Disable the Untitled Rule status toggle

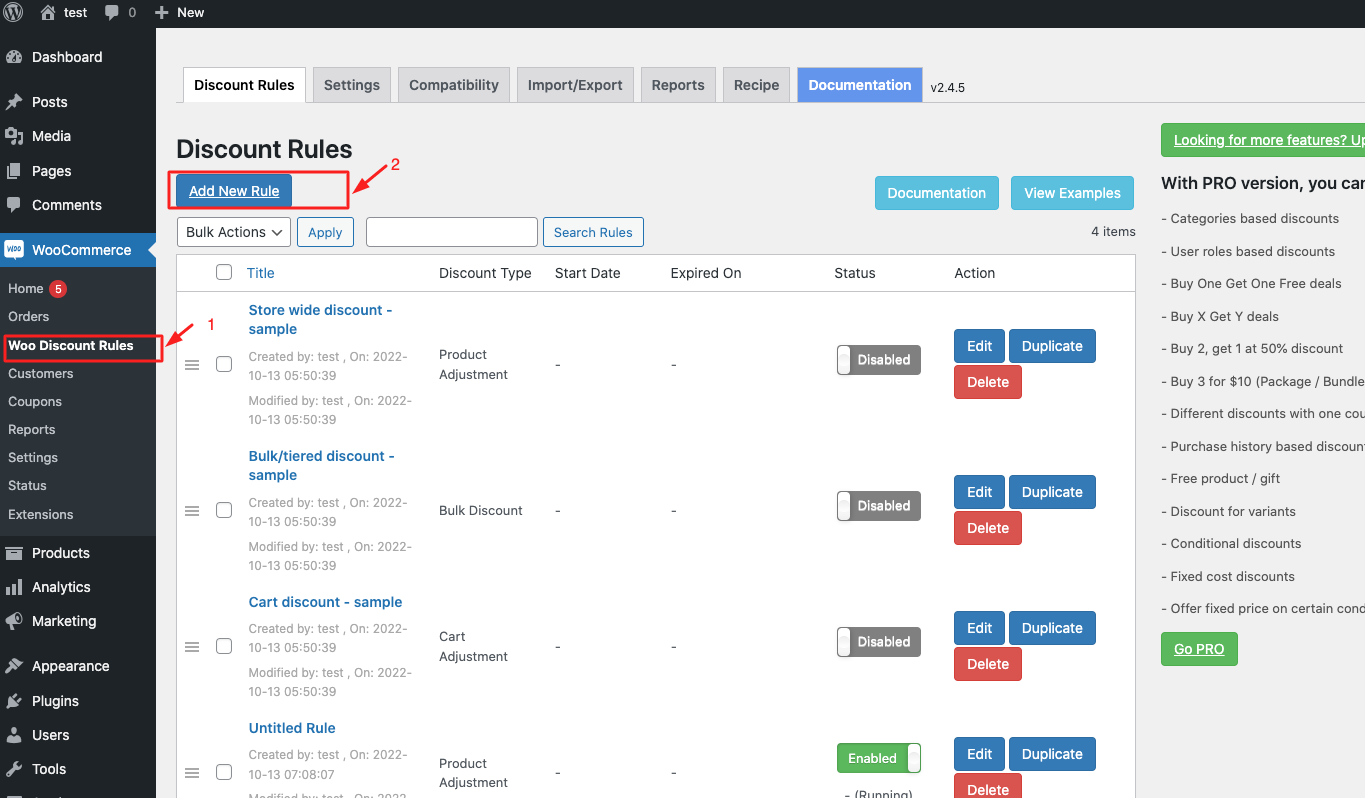(x=878, y=758)
